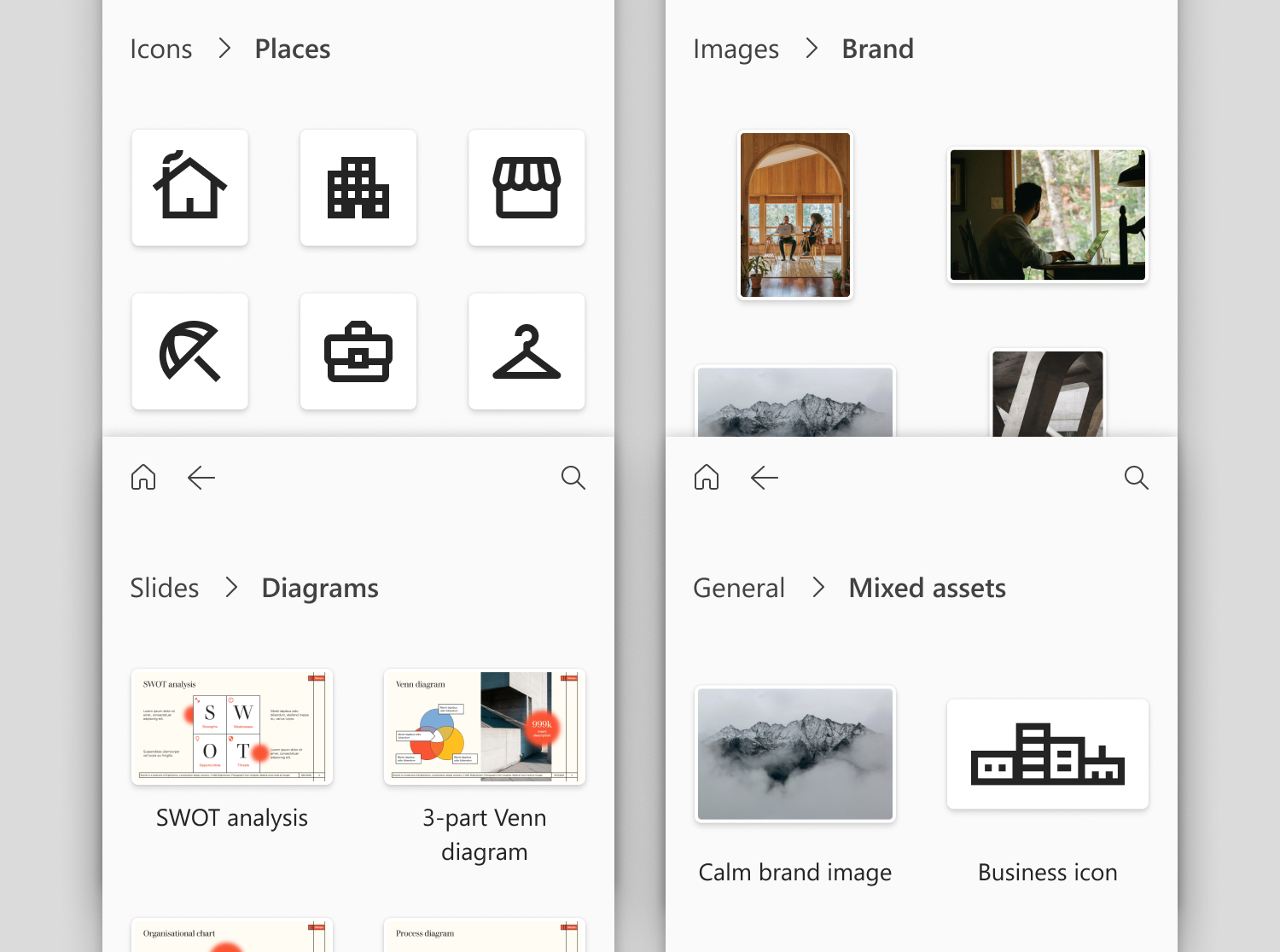Select the beach umbrella icon in Places

point(190,351)
